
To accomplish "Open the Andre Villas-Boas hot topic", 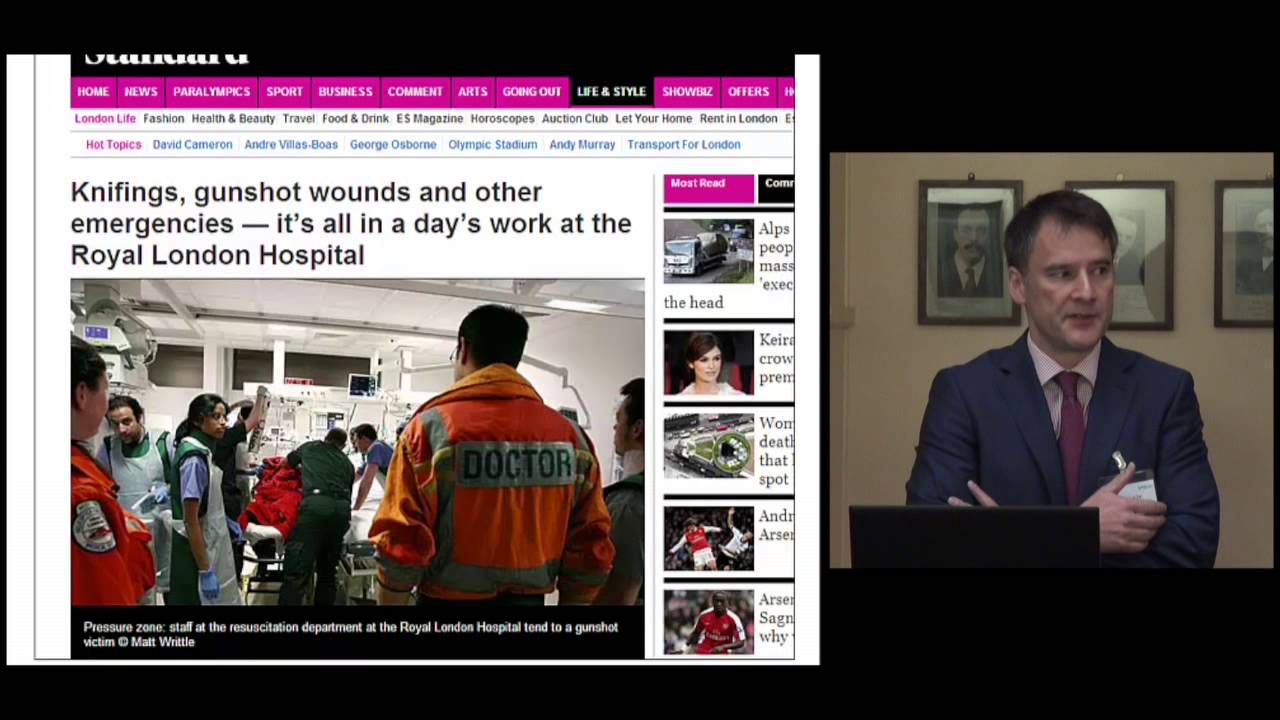I will [291, 144].
